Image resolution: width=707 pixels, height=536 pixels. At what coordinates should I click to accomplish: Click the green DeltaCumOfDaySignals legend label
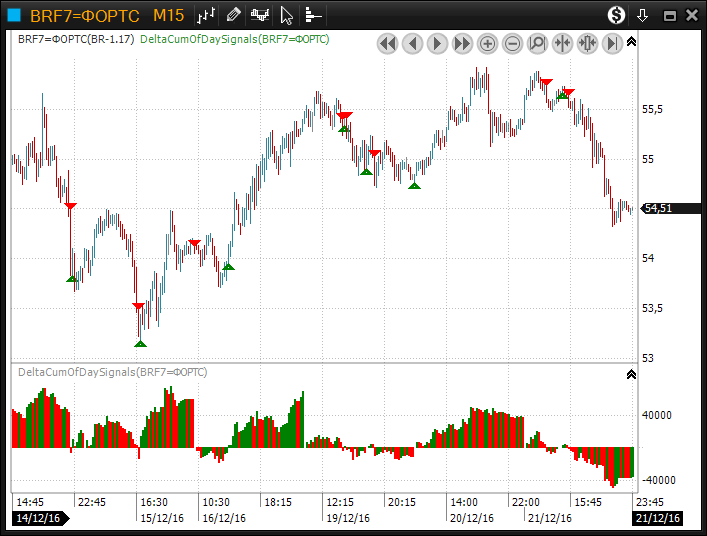click(235, 39)
